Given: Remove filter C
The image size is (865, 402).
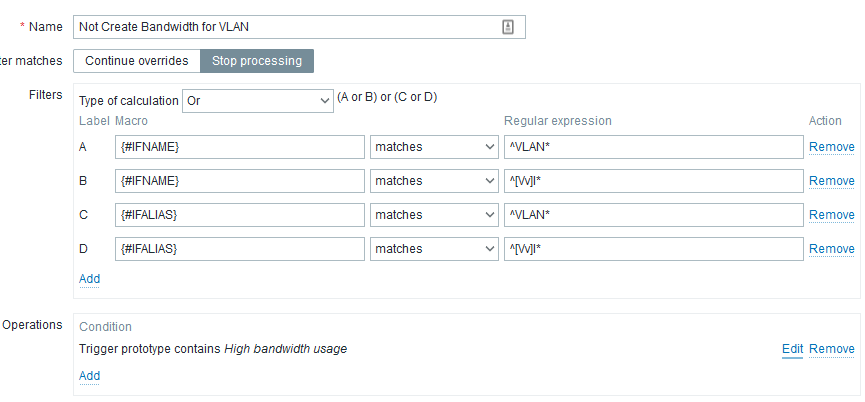Looking at the screenshot, I should [x=831, y=215].
